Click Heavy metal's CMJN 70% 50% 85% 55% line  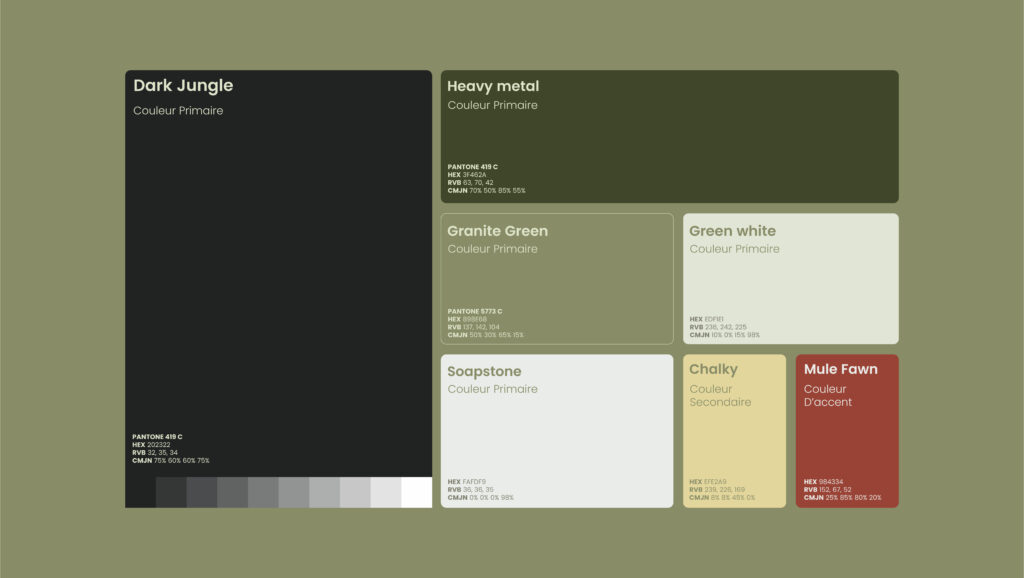tap(486, 190)
